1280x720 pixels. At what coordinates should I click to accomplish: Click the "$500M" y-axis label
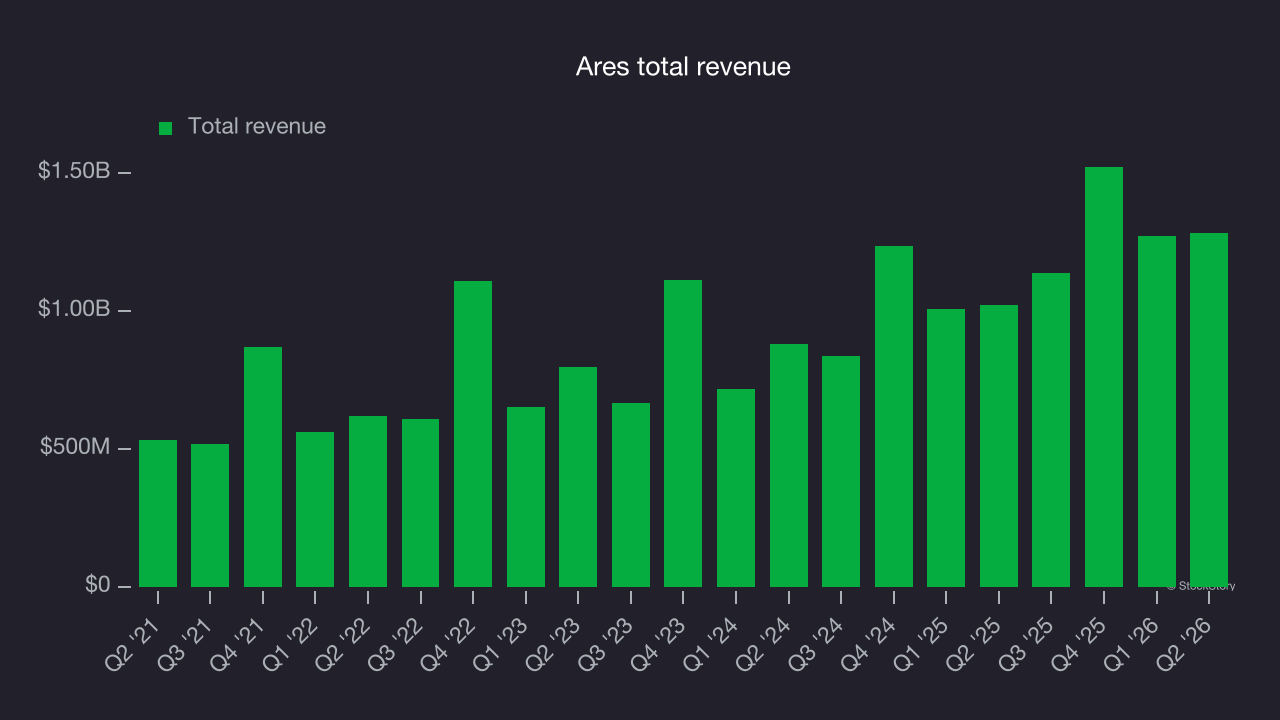coord(75,447)
